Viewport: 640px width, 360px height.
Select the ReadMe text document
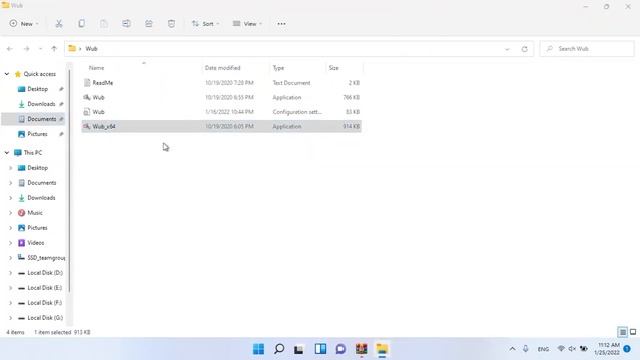(x=222, y=83)
